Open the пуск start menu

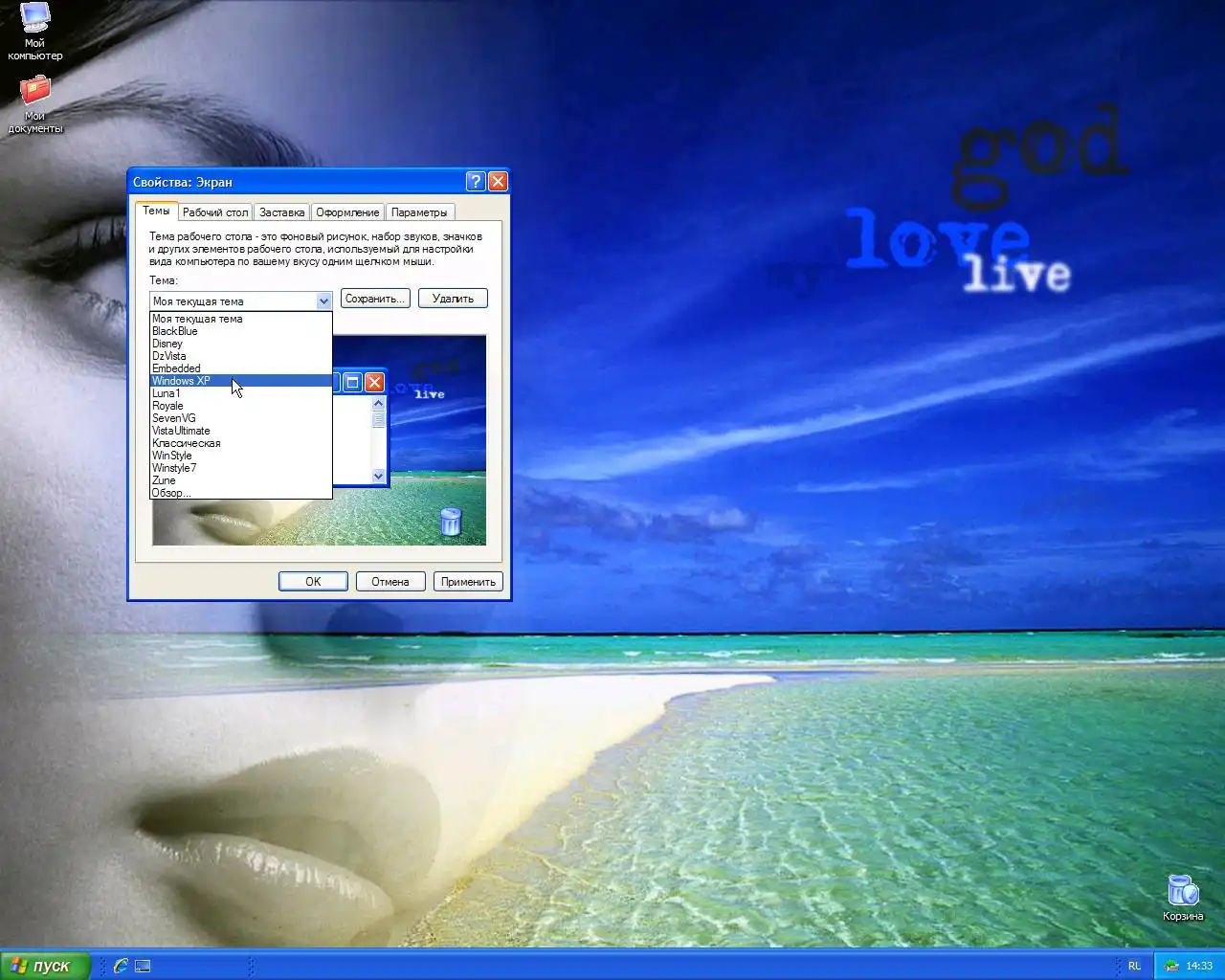tap(45, 966)
